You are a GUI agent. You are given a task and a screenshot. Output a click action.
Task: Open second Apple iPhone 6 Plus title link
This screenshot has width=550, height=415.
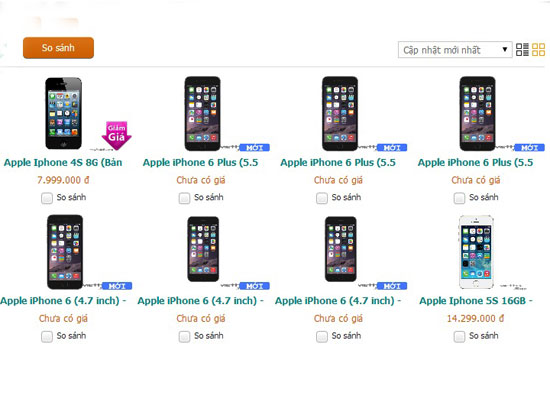tap(338, 163)
